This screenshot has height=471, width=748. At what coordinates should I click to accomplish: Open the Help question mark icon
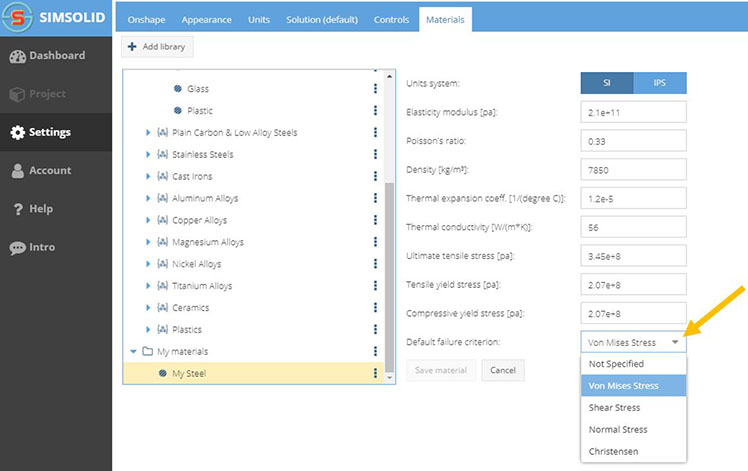tap(17, 209)
